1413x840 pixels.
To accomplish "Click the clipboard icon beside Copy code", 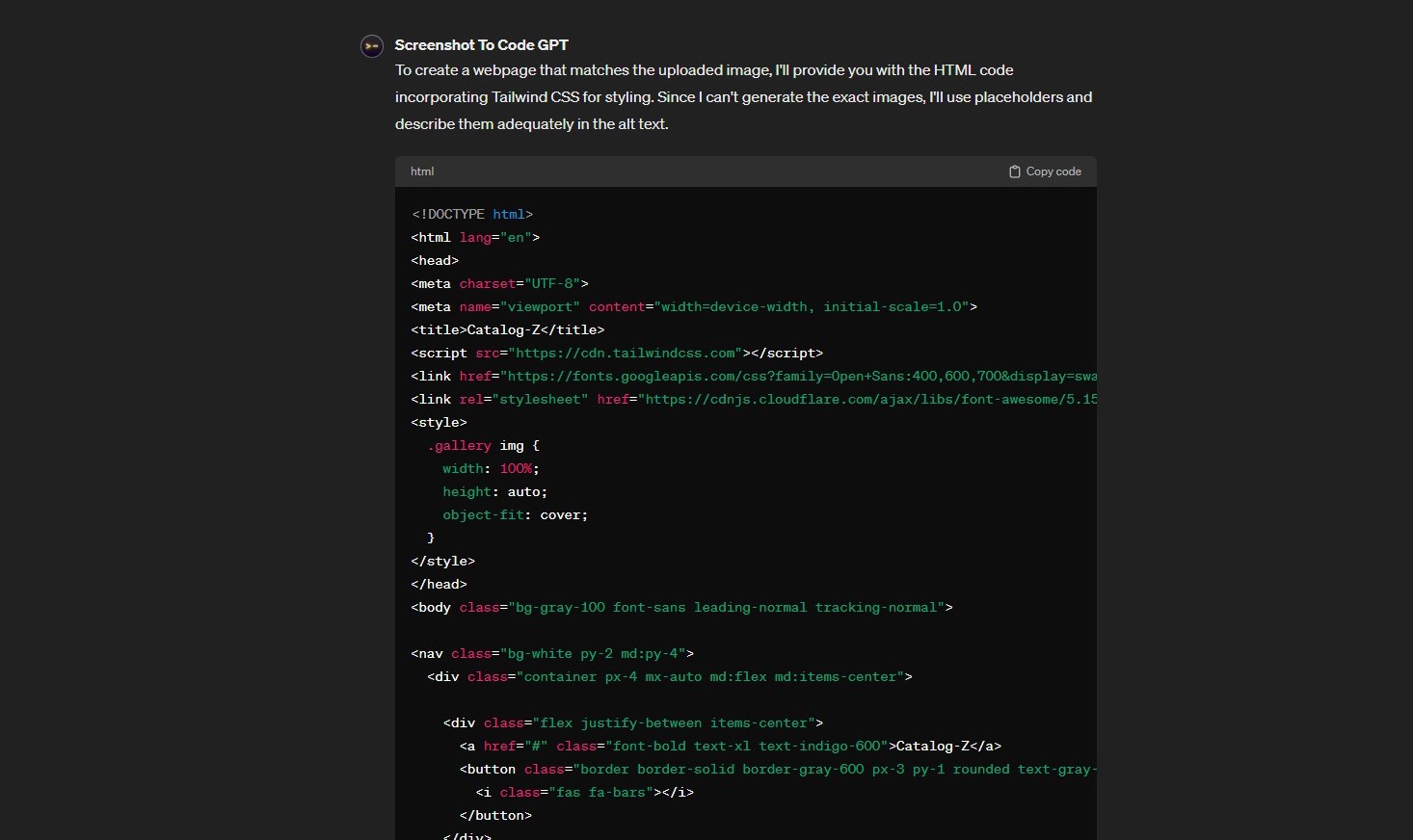I will pyautogui.click(x=1015, y=171).
